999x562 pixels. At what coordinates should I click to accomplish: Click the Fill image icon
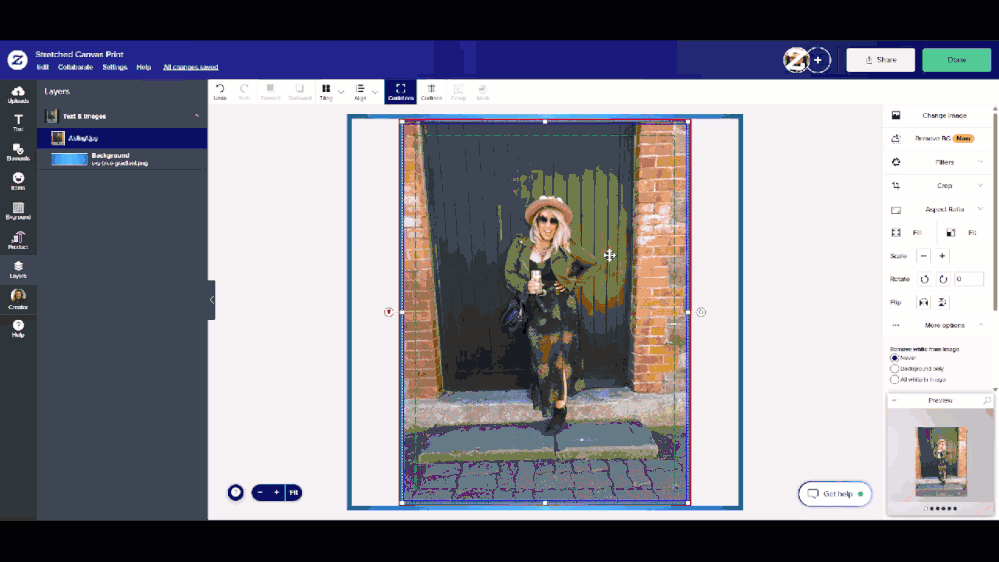pos(896,233)
